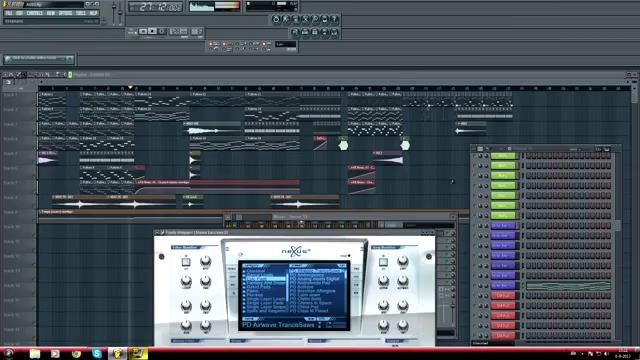The width and height of the screenshot is (640, 360).
Task: Open the HELP menu
Action: [93, 13]
